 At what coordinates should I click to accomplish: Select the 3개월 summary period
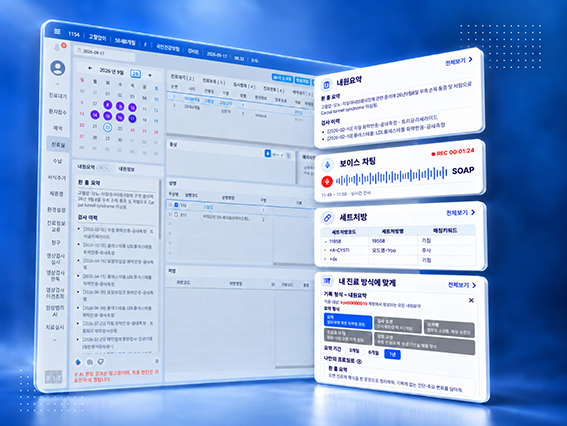[x=354, y=351]
